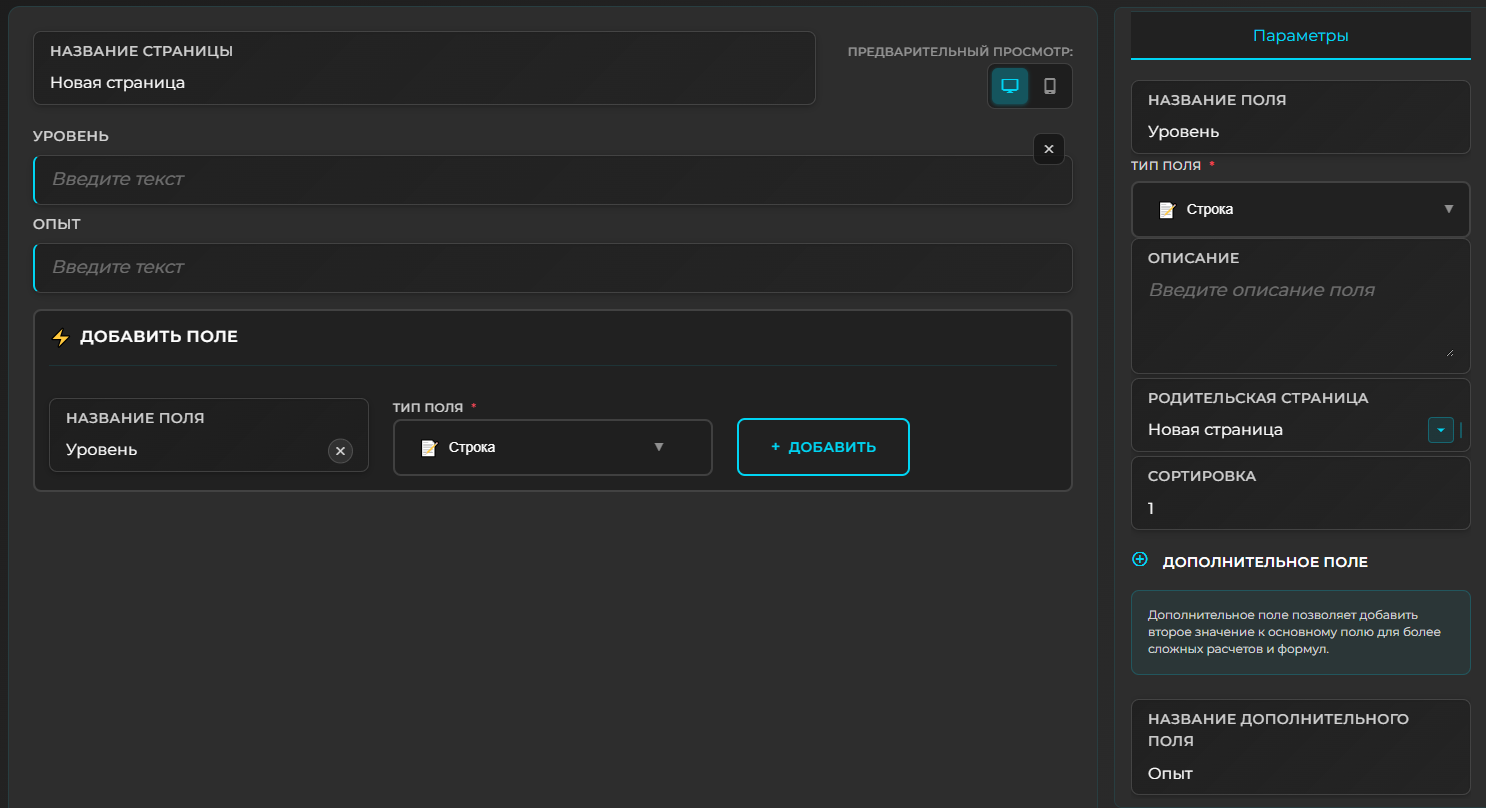Clear the Название поля input in add-field form

pyautogui.click(x=340, y=451)
